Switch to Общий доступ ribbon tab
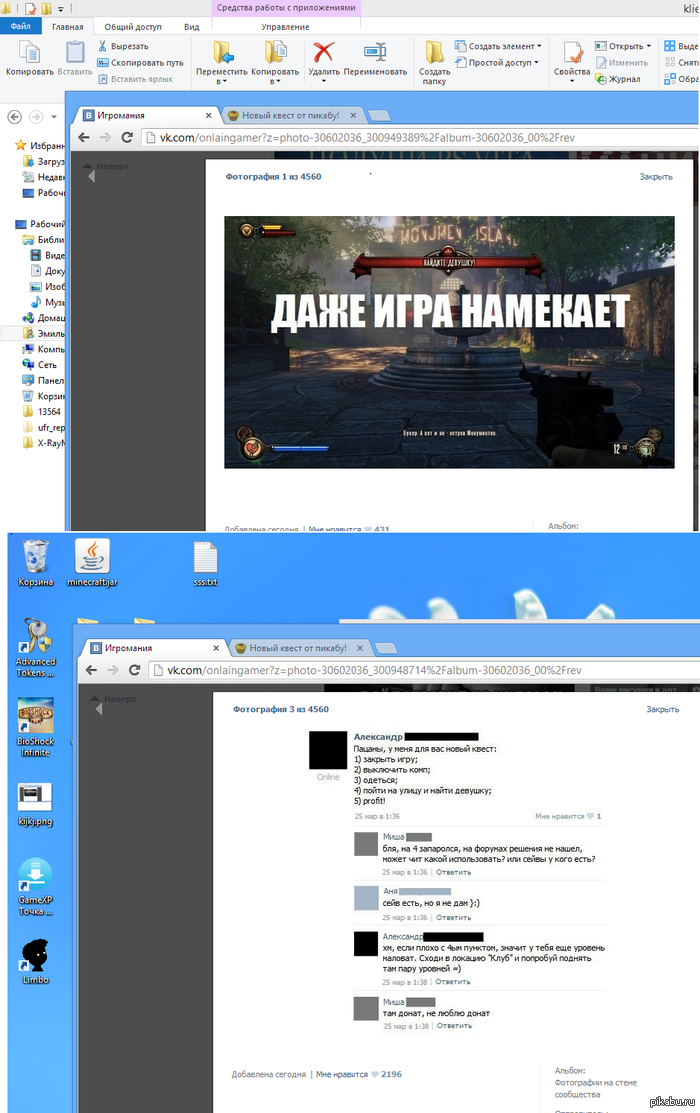Viewport: 700px width, 1113px height. pyautogui.click(x=133, y=27)
